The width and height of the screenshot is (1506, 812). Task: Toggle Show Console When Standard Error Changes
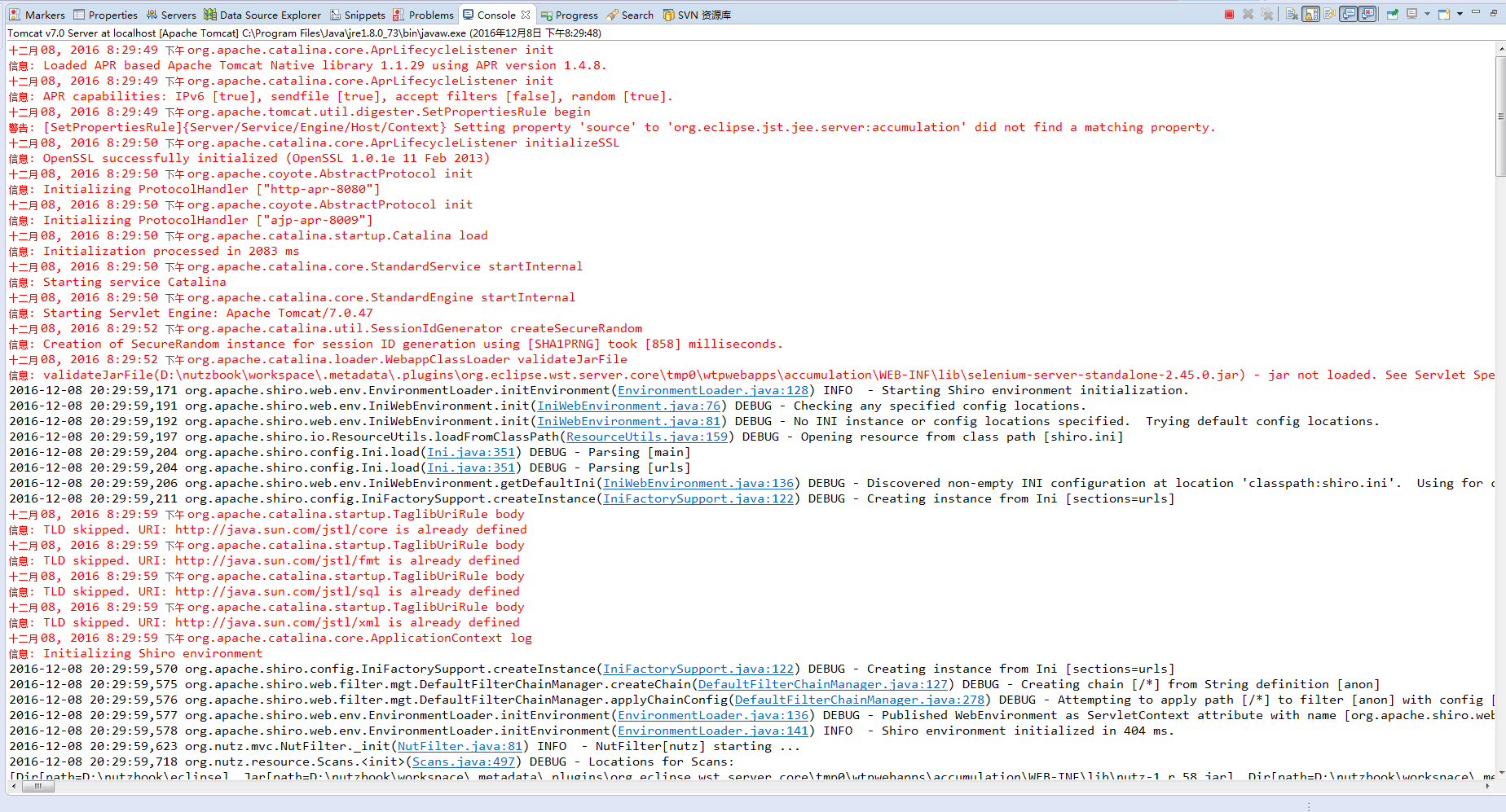click(x=1367, y=14)
